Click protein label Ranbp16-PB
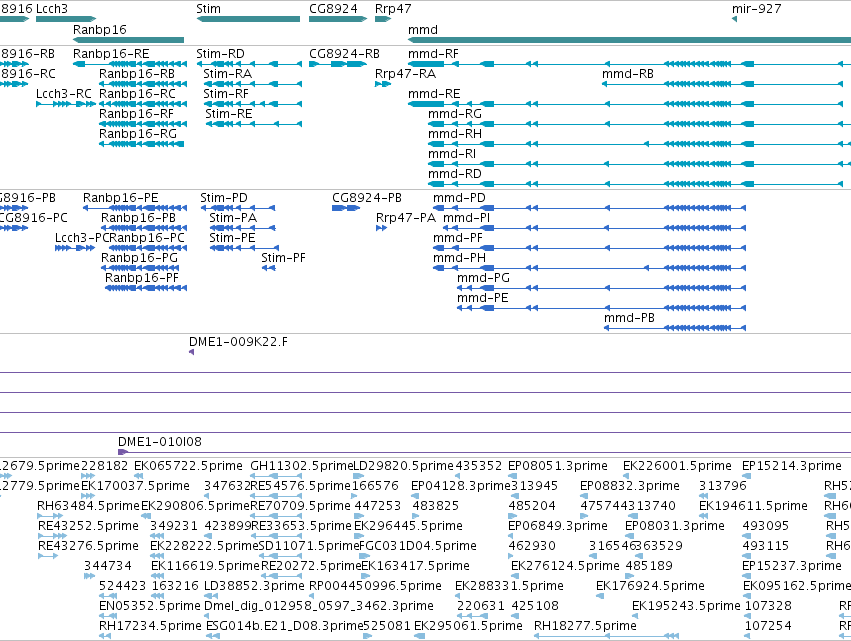This screenshot has height=641, width=851. tap(138, 218)
